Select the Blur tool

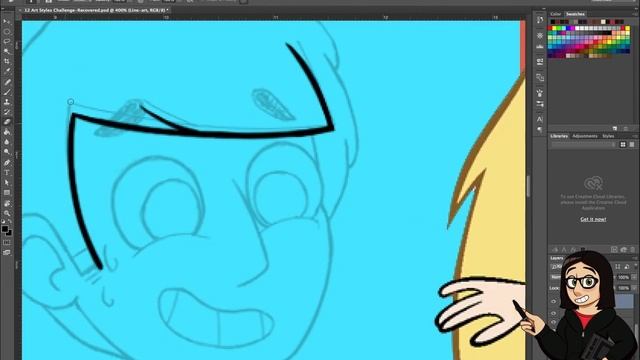(x=7, y=142)
